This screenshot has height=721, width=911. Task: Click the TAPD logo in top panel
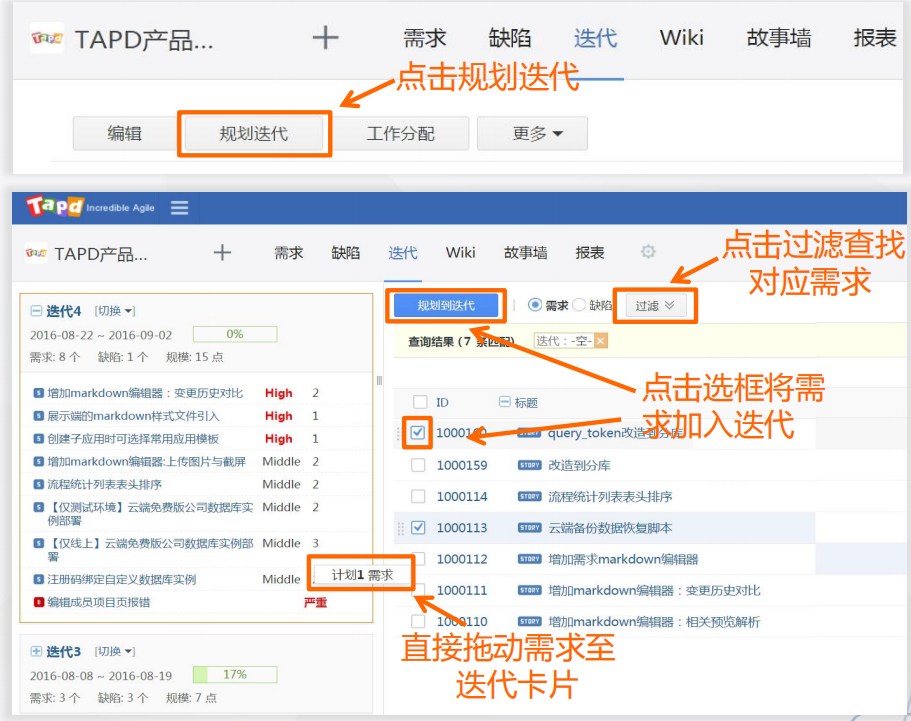pyautogui.click(x=46, y=38)
